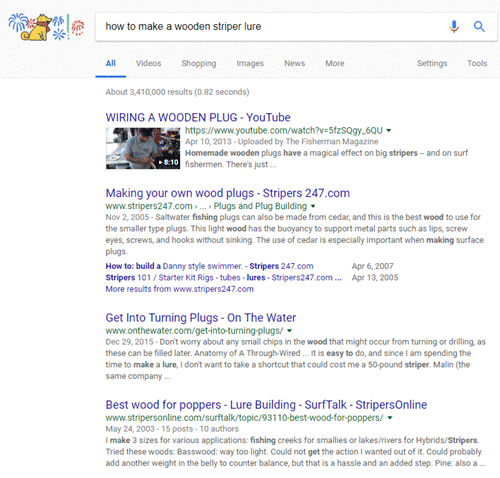Expand dropdown arrow beside Plugs and Plug Building
Screen dimensions: 500x478
click(x=313, y=206)
